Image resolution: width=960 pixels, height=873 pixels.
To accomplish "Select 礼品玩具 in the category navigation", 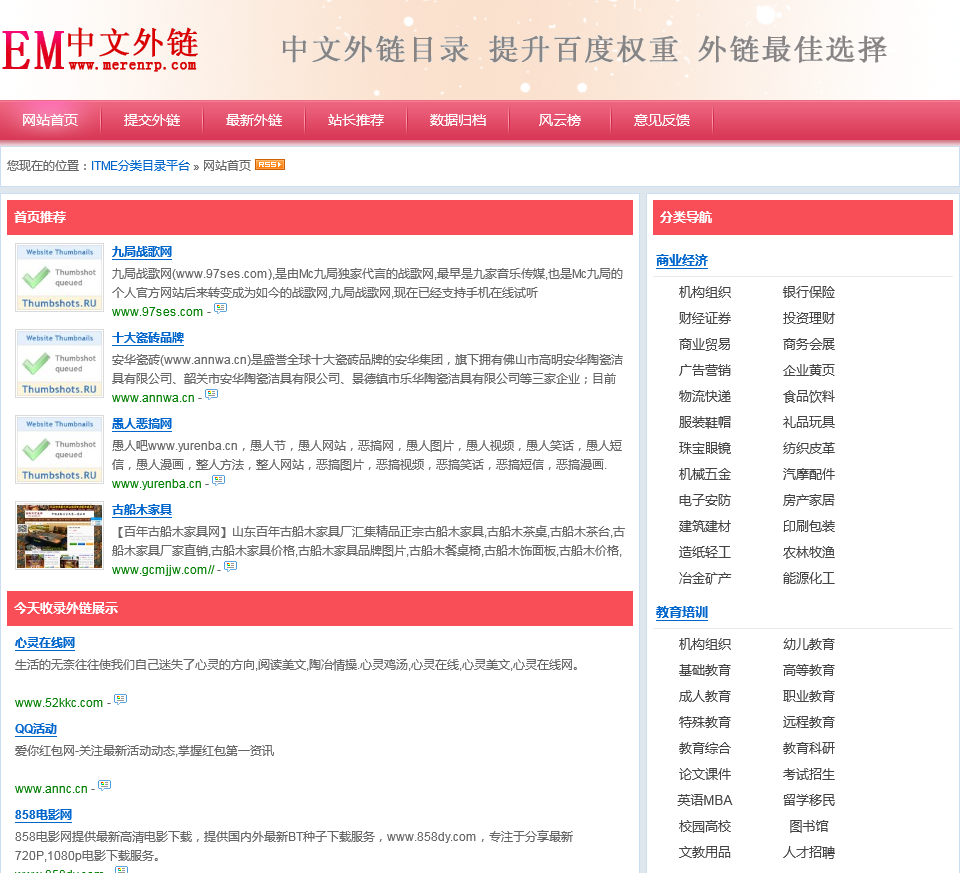I will click(x=808, y=422).
